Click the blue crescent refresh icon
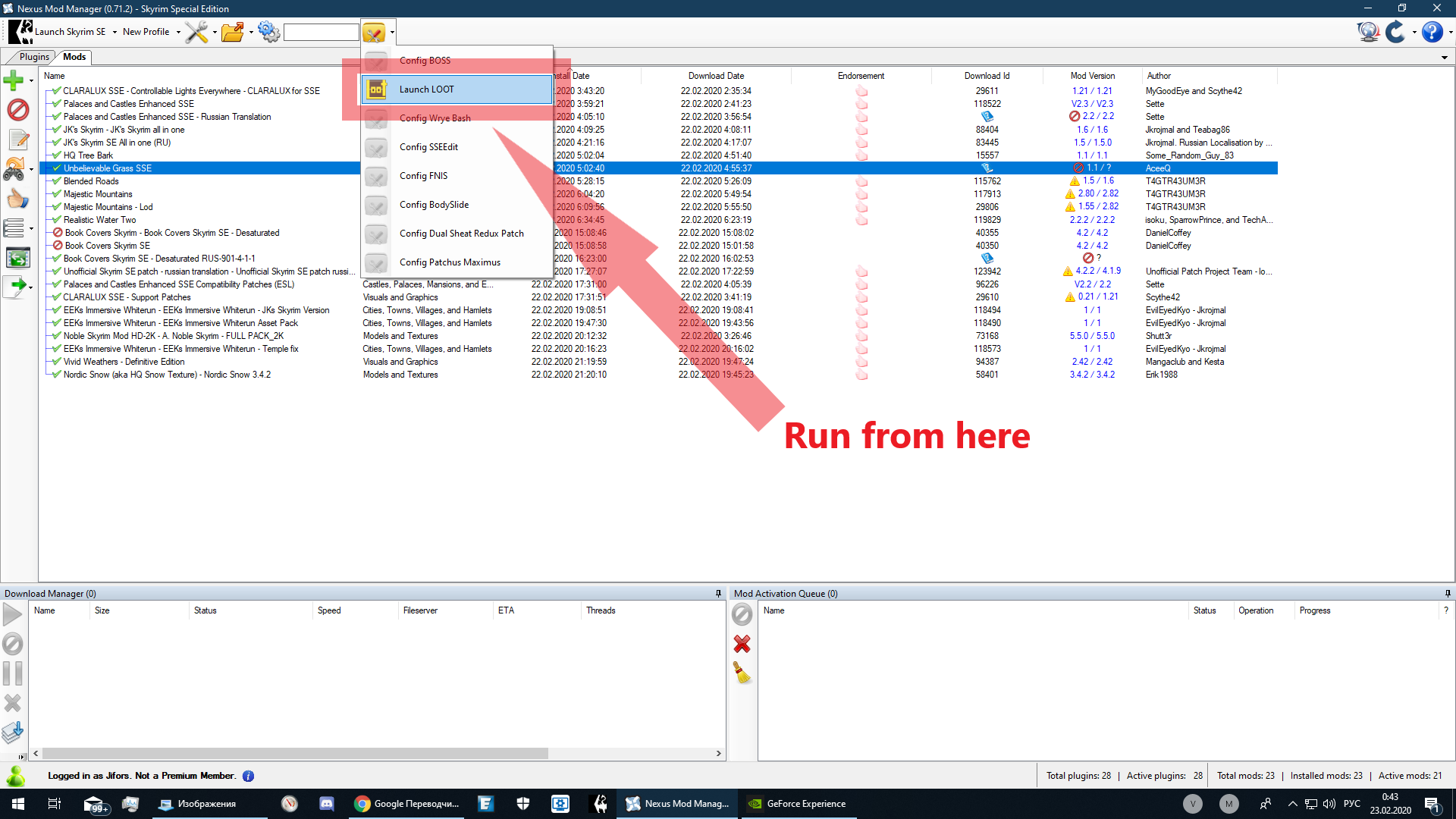The height and width of the screenshot is (819, 1456). click(1396, 32)
